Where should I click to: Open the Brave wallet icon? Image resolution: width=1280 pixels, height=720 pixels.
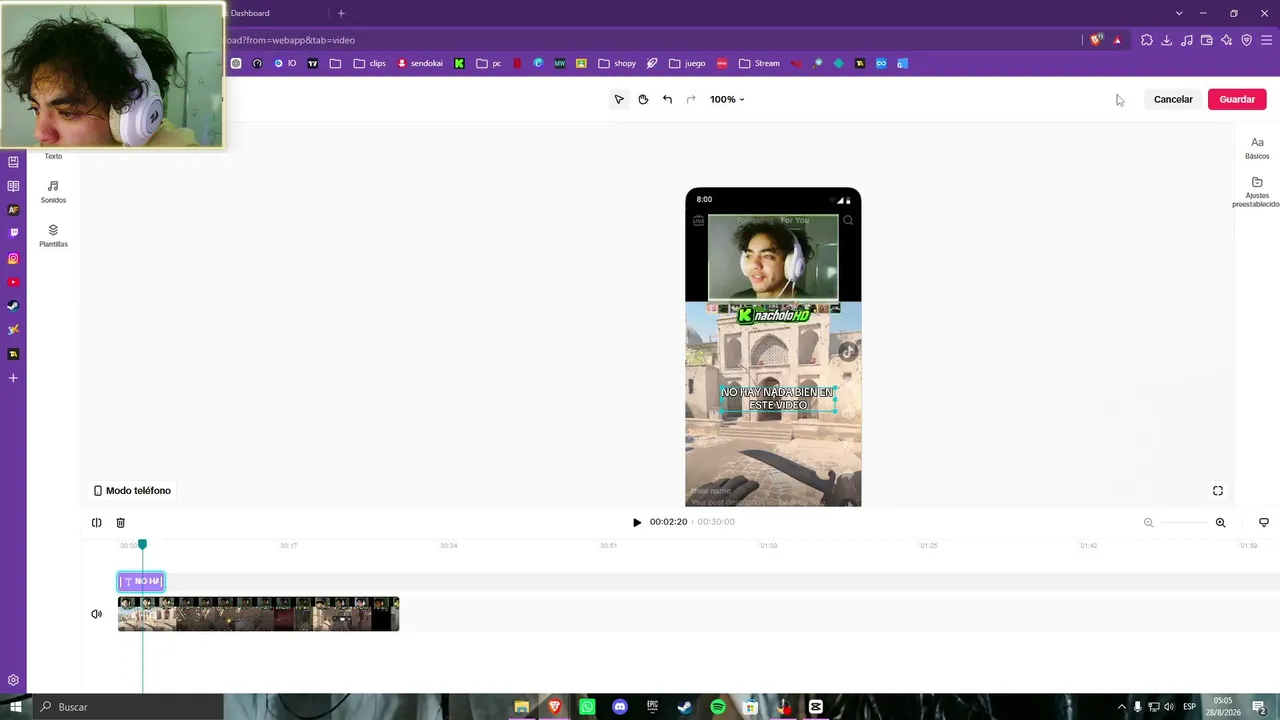coord(1207,40)
